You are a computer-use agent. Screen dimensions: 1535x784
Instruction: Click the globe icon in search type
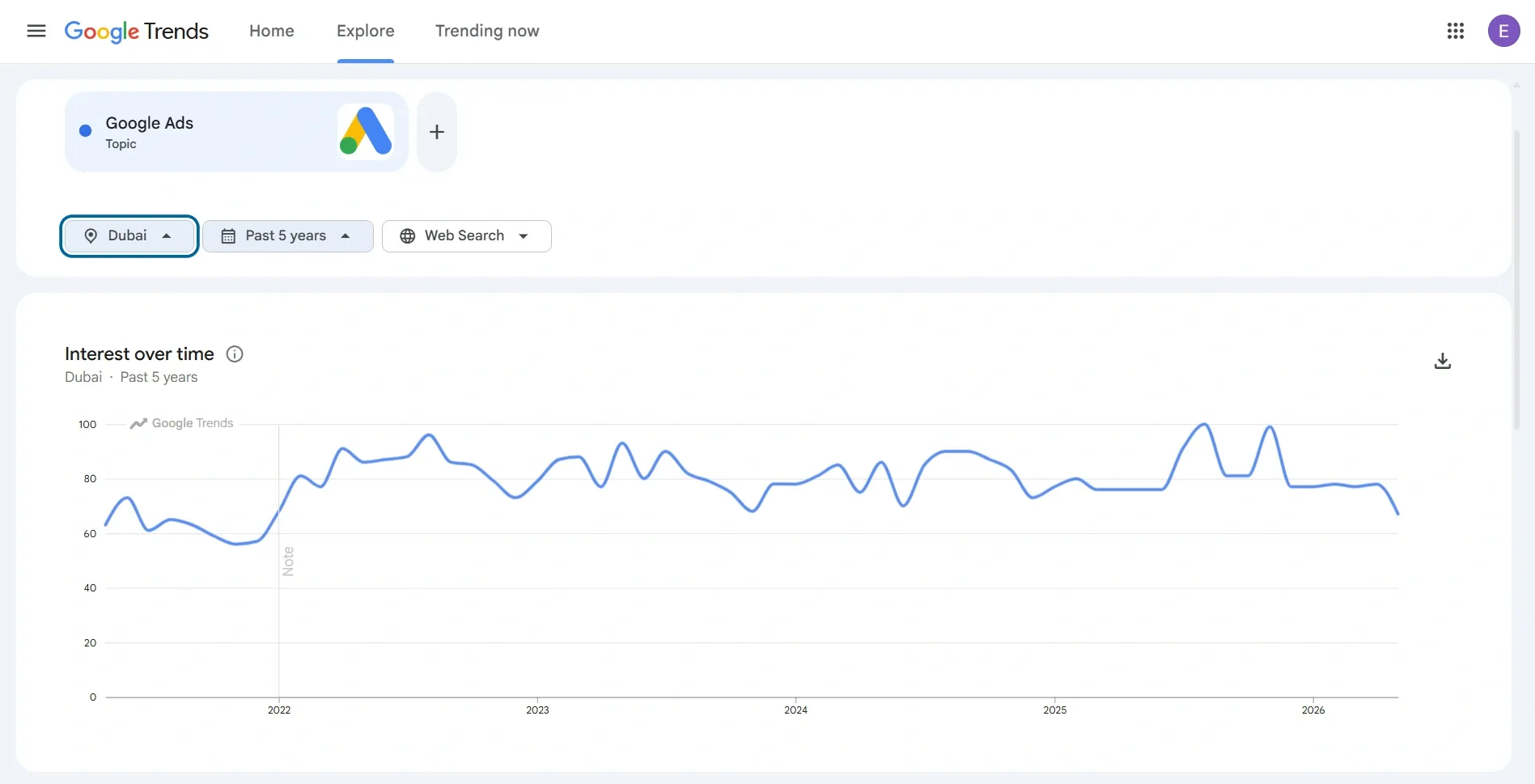[408, 236]
